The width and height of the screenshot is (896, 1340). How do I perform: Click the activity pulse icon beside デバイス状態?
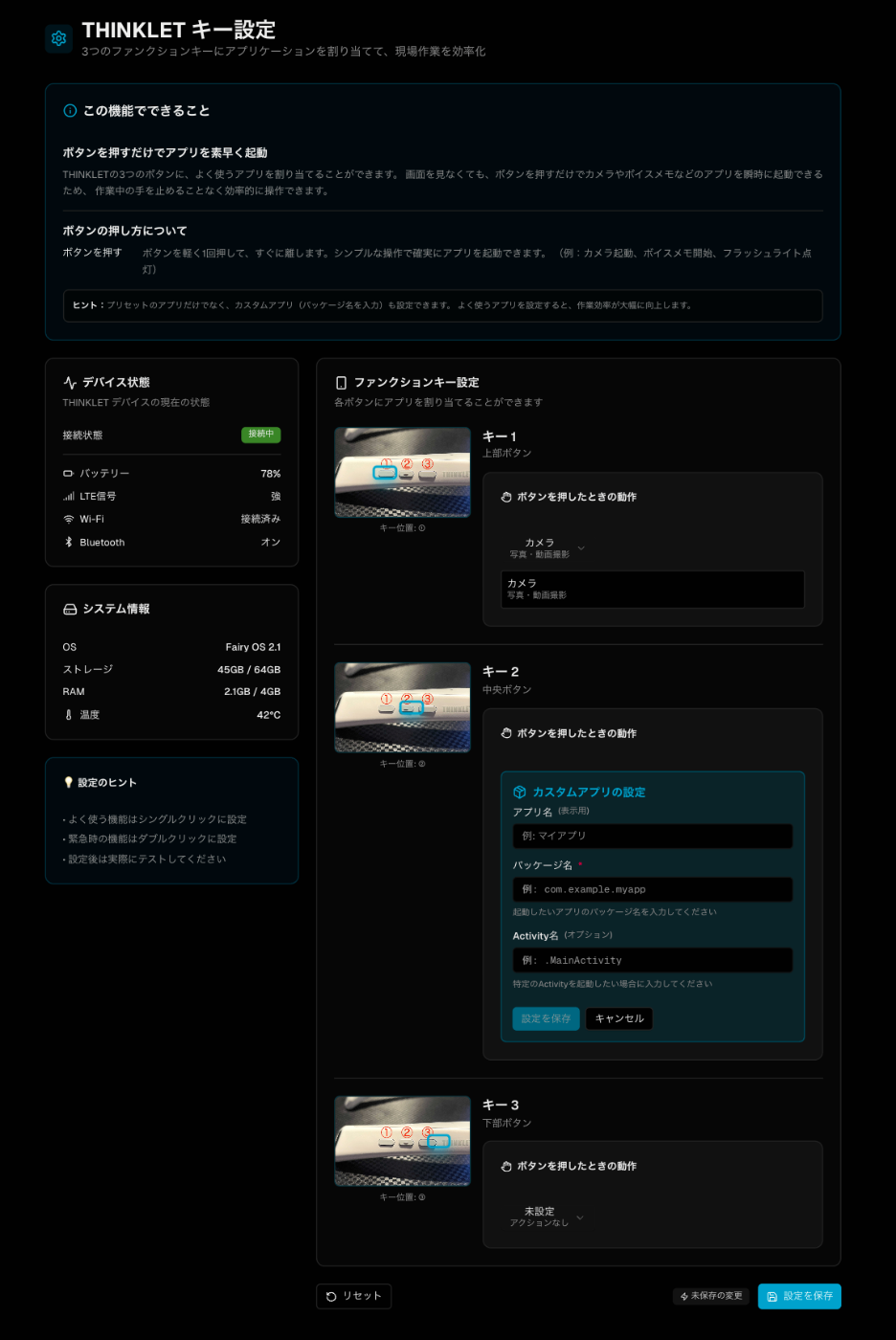click(x=70, y=383)
